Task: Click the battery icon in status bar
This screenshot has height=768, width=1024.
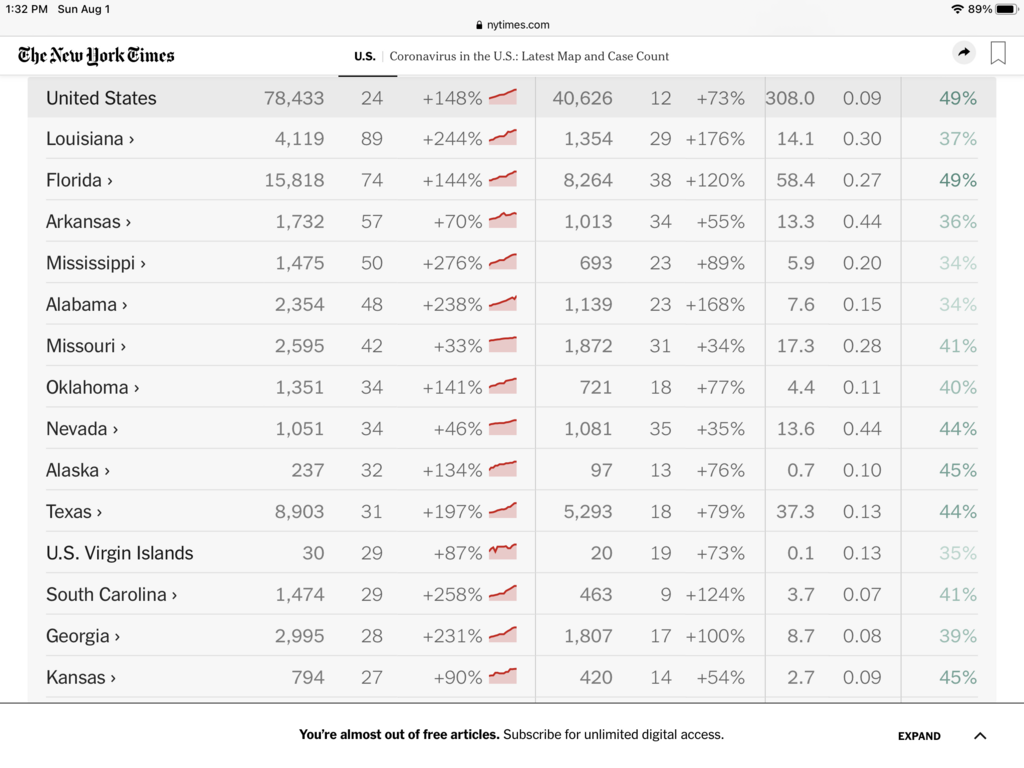Action: pos(1006,9)
